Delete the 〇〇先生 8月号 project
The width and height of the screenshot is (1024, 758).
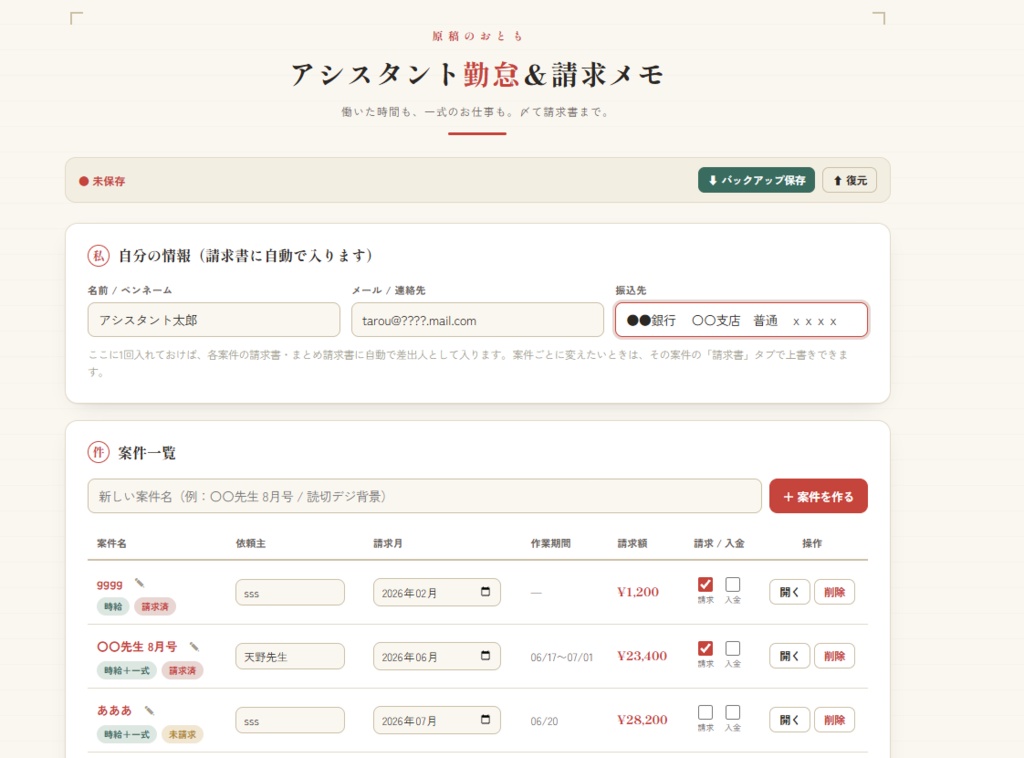(835, 656)
